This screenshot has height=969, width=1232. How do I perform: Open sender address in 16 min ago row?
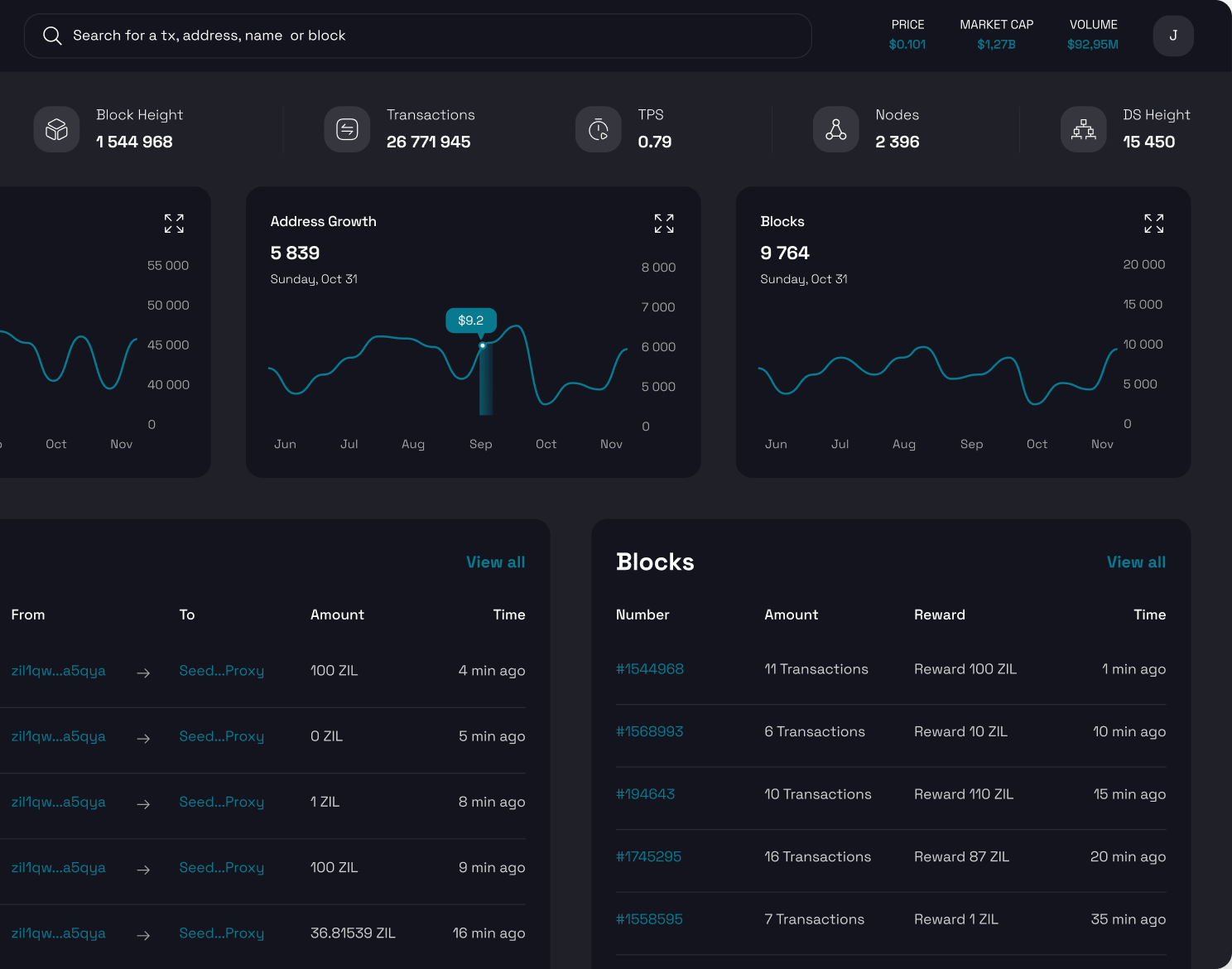(x=59, y=933)
